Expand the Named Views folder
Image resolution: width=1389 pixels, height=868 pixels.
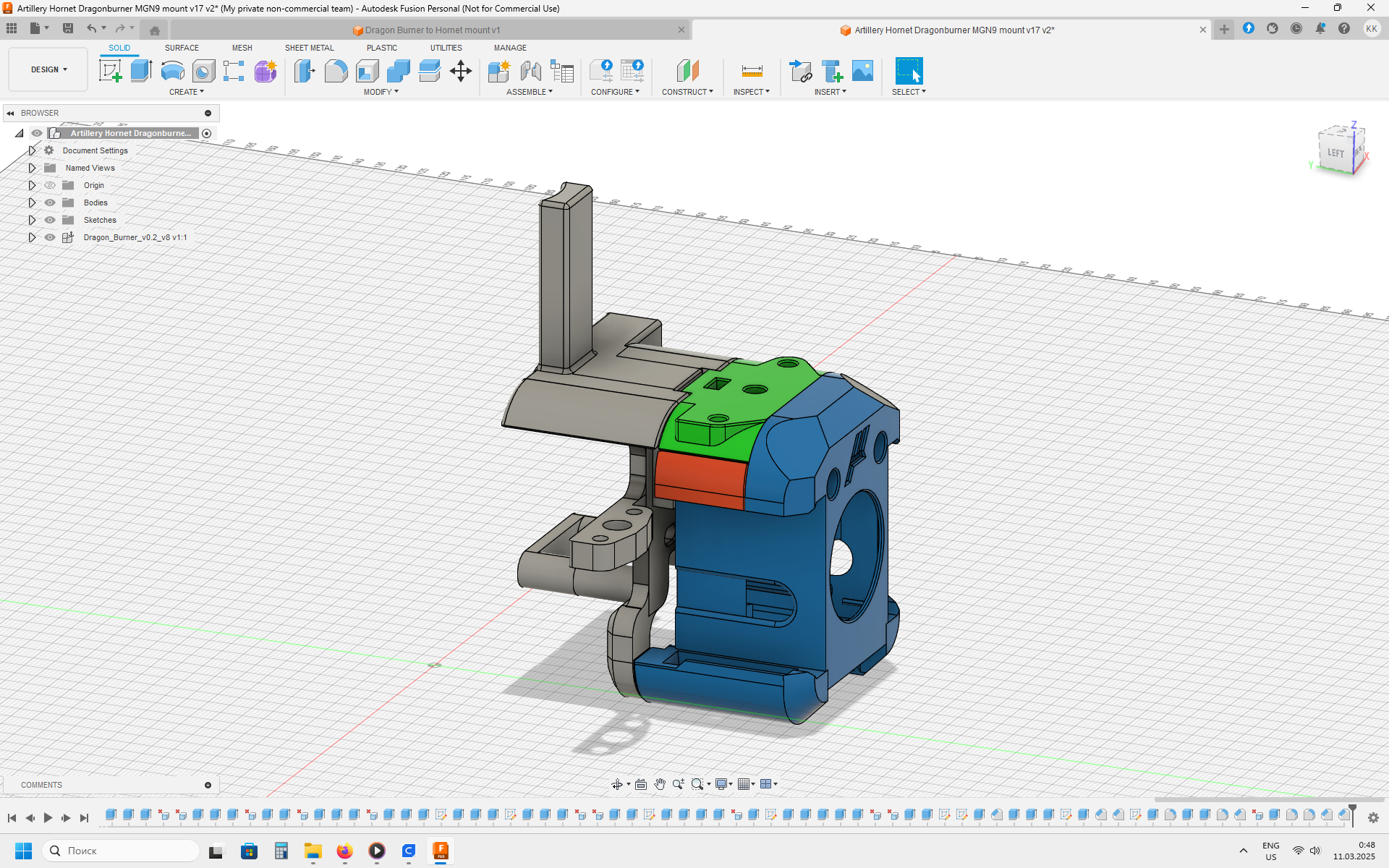[x=32, y=168]
